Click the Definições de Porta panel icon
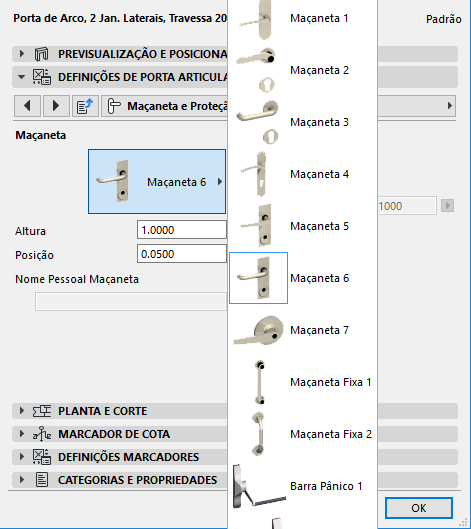 click(x=42, y=77)
